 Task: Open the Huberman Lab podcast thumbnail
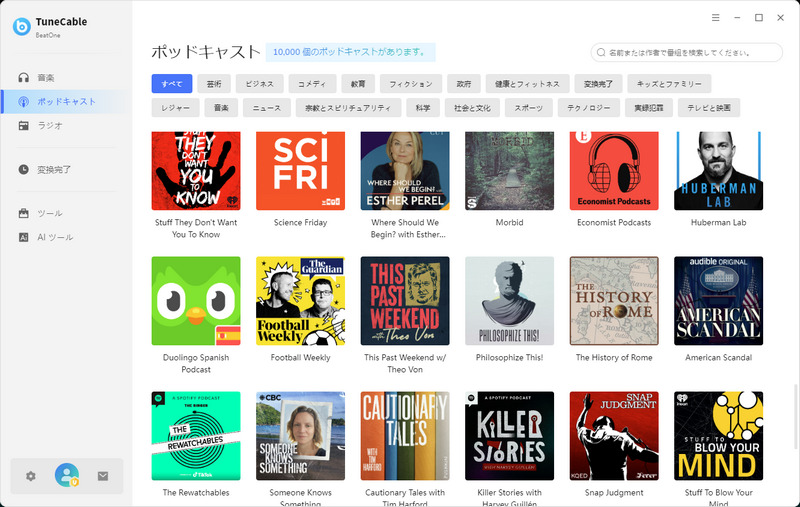[718, 171]
